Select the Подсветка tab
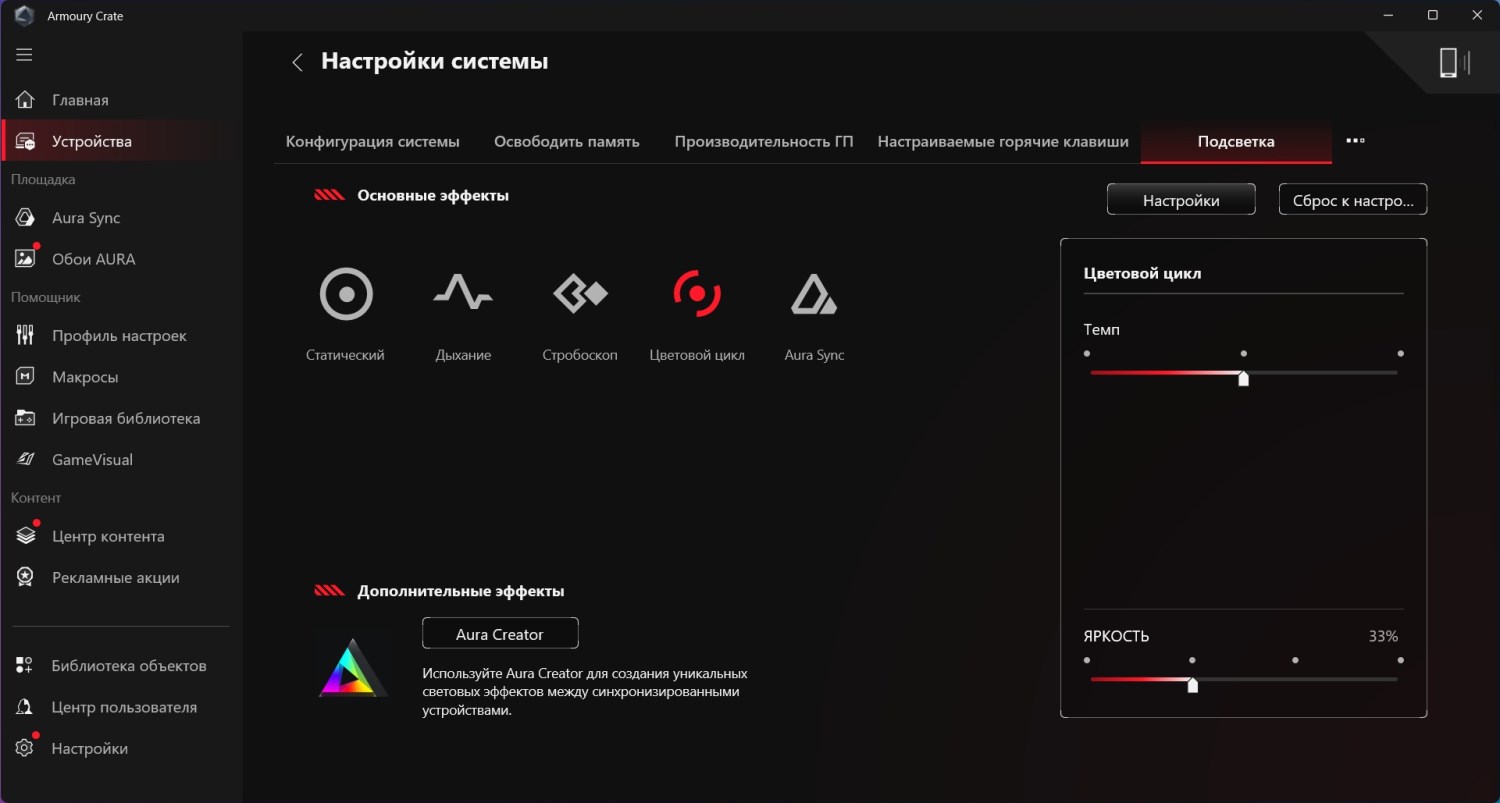This screenshot has height=803, width=1500. tap(1236, 142)
